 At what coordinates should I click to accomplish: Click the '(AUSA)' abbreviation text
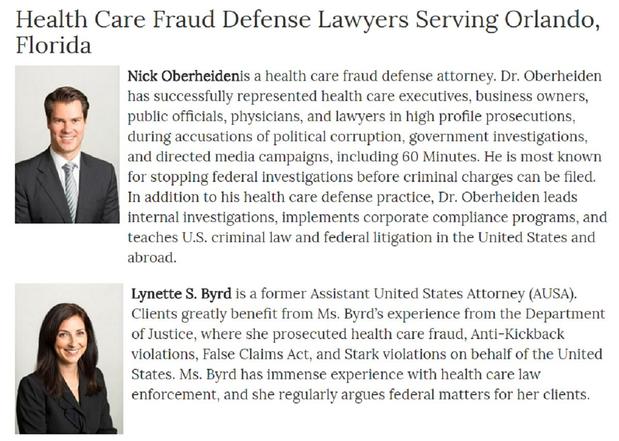point(552,294)
